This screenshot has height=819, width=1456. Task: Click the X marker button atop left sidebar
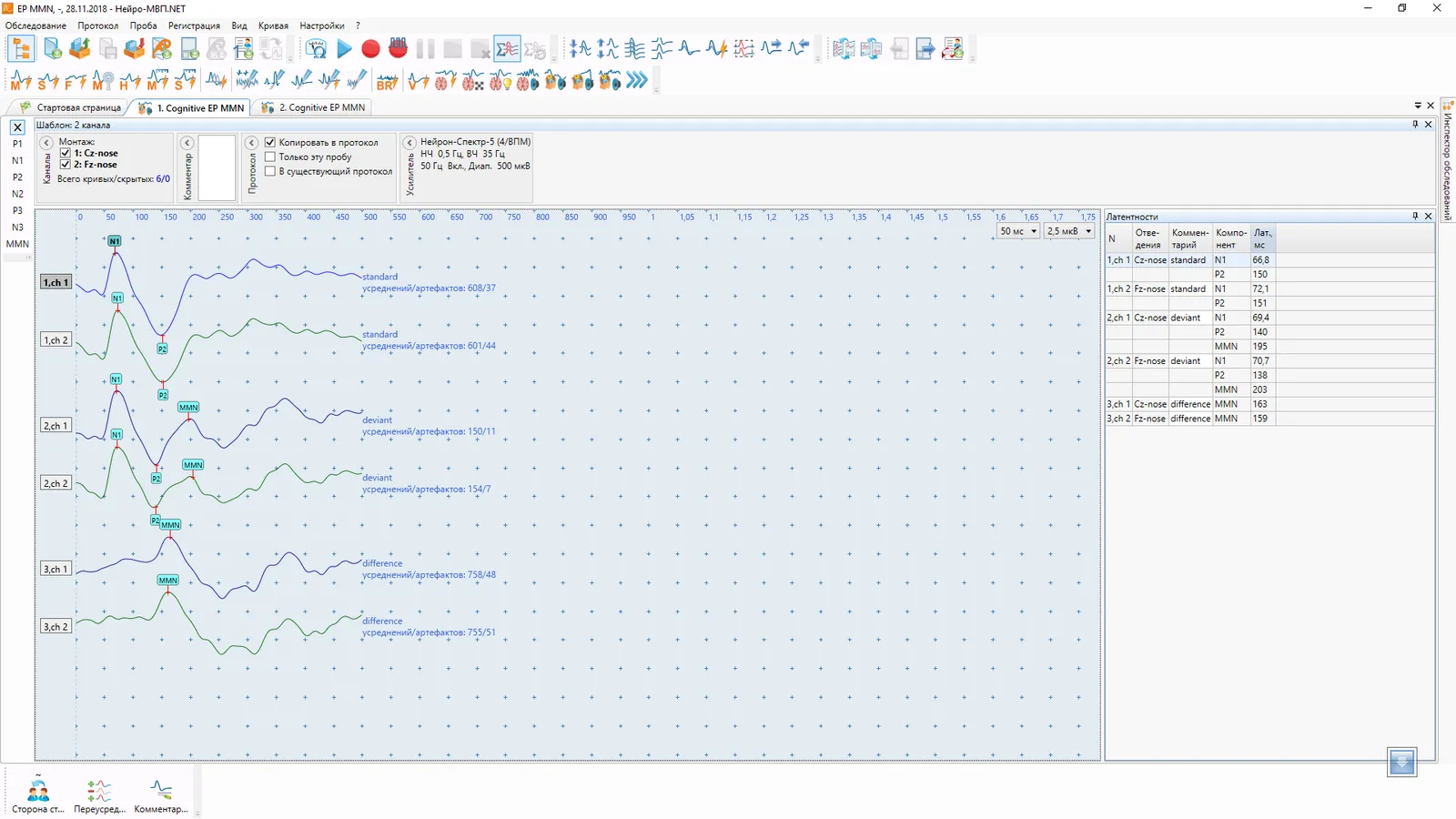click(x=17, y=127)
